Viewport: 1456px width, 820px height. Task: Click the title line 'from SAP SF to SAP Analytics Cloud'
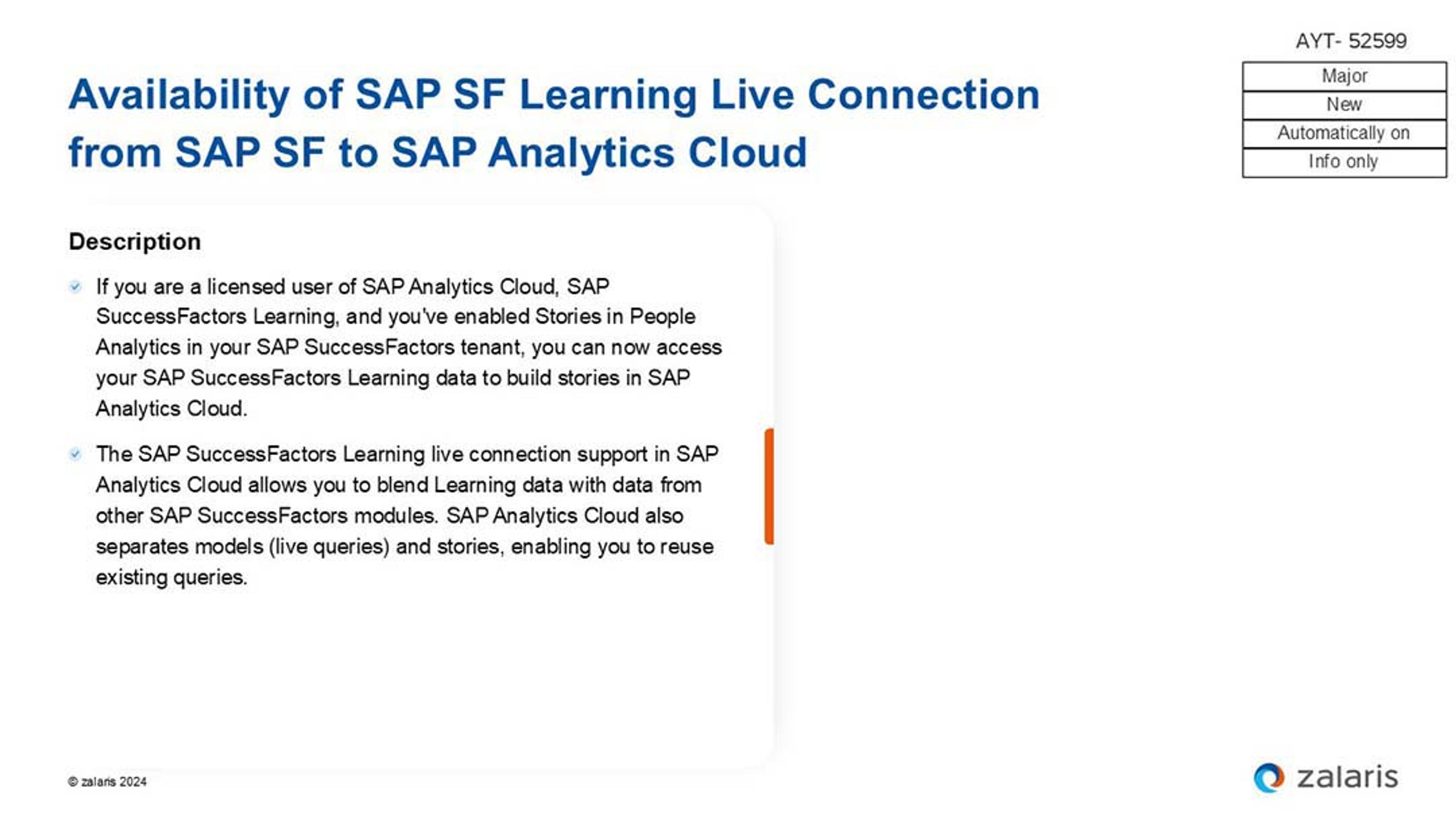[438, 153]
